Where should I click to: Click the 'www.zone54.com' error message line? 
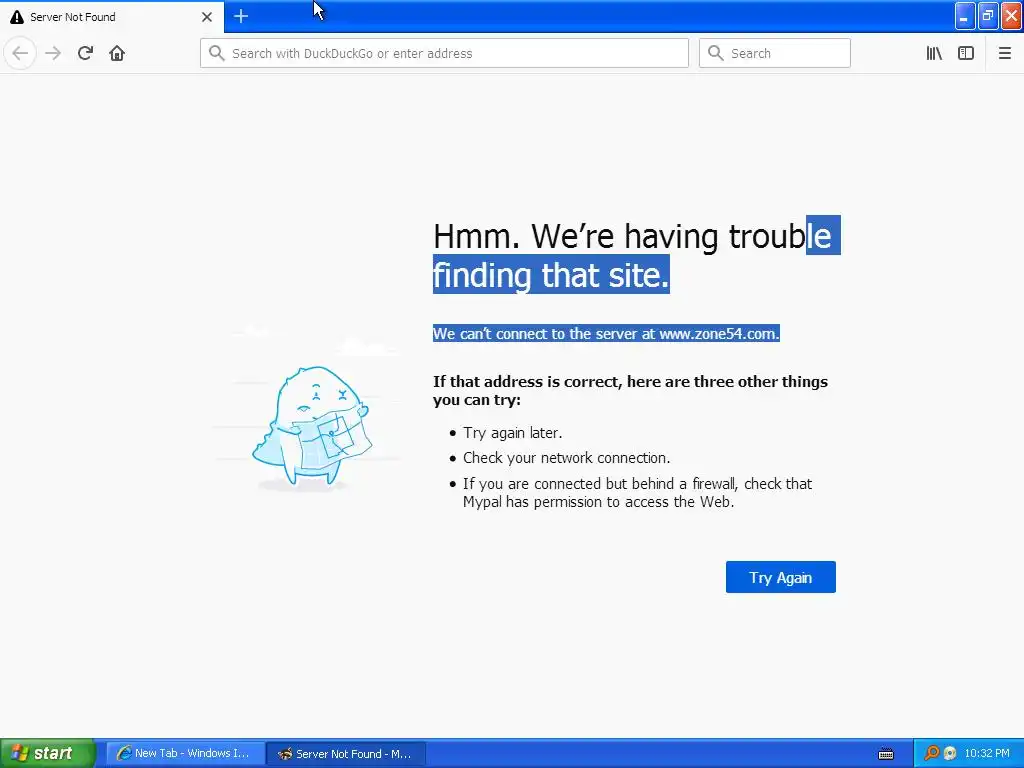click(x=606, y=334)
